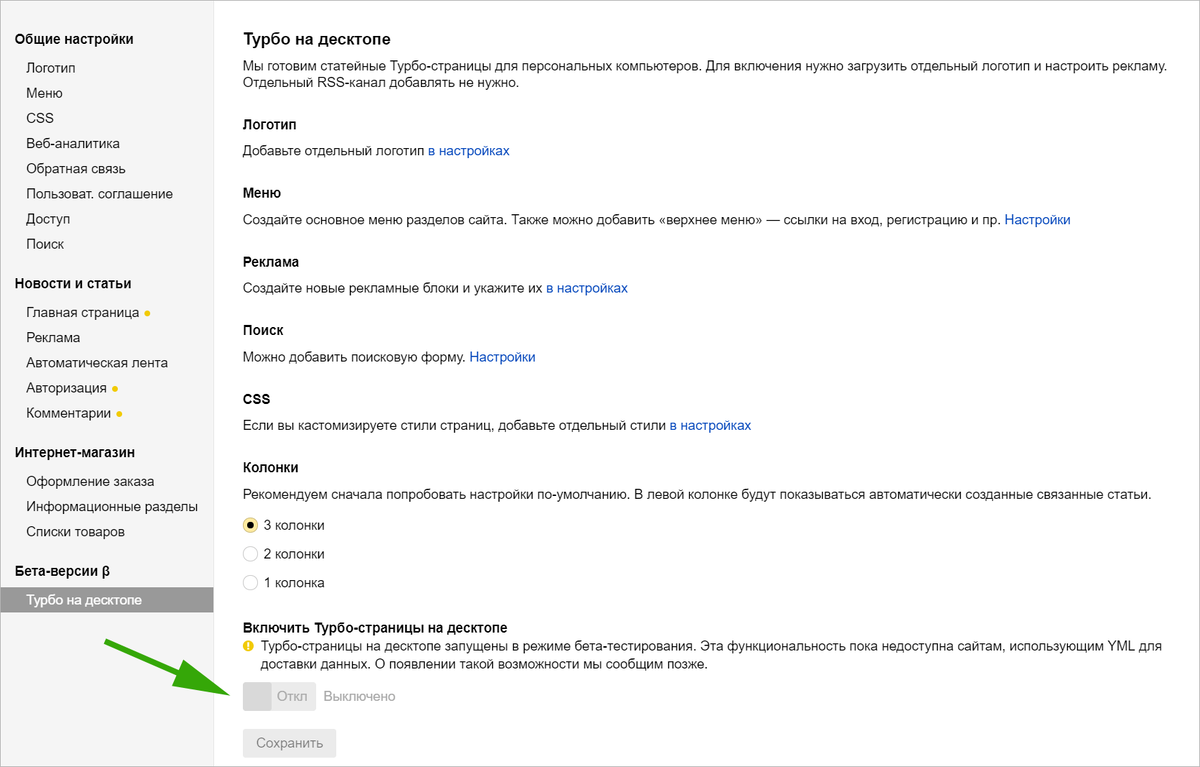Open Логотип in the sidebar
The width and height of the screenshot is (1200, 767).
(51, 68)
